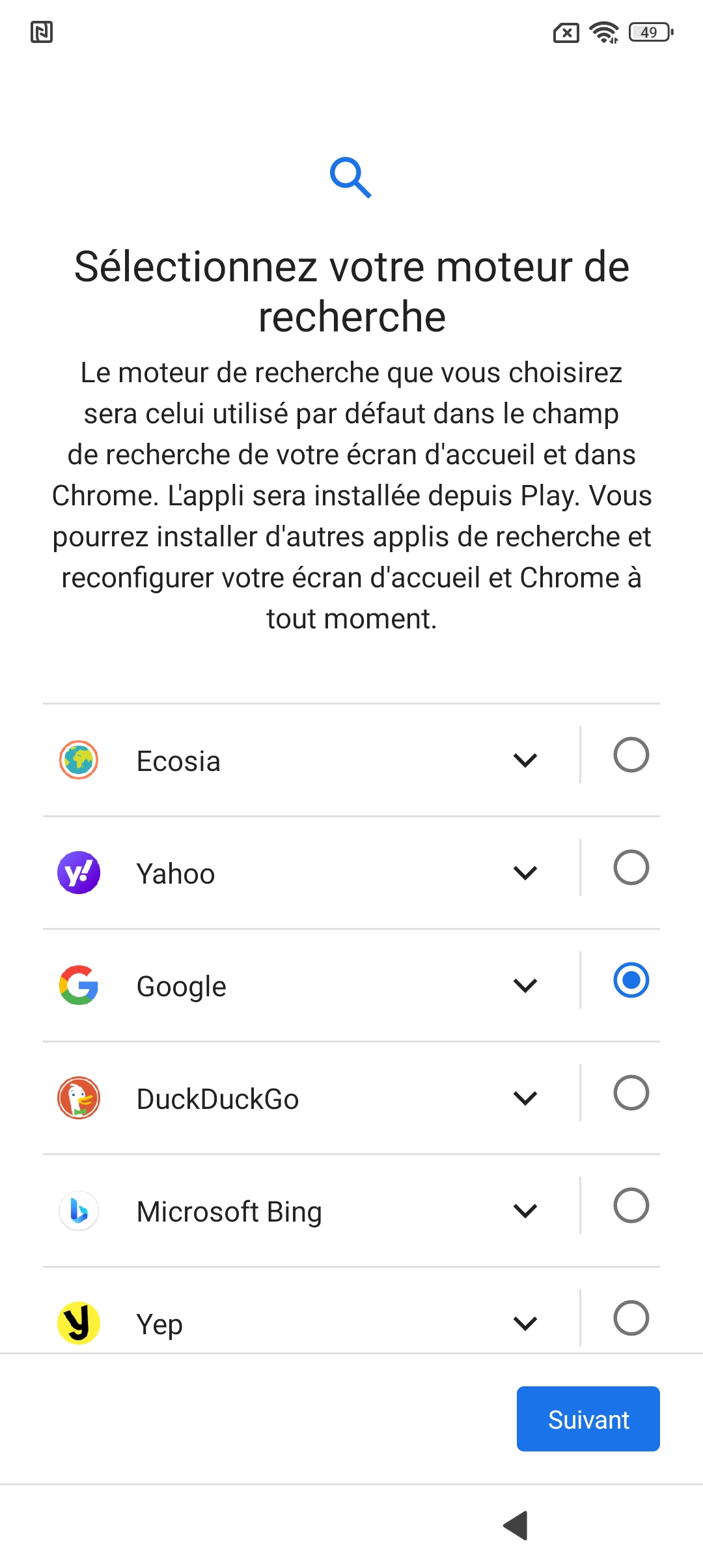Show more info for Yep

click(x=525, y=1323)
